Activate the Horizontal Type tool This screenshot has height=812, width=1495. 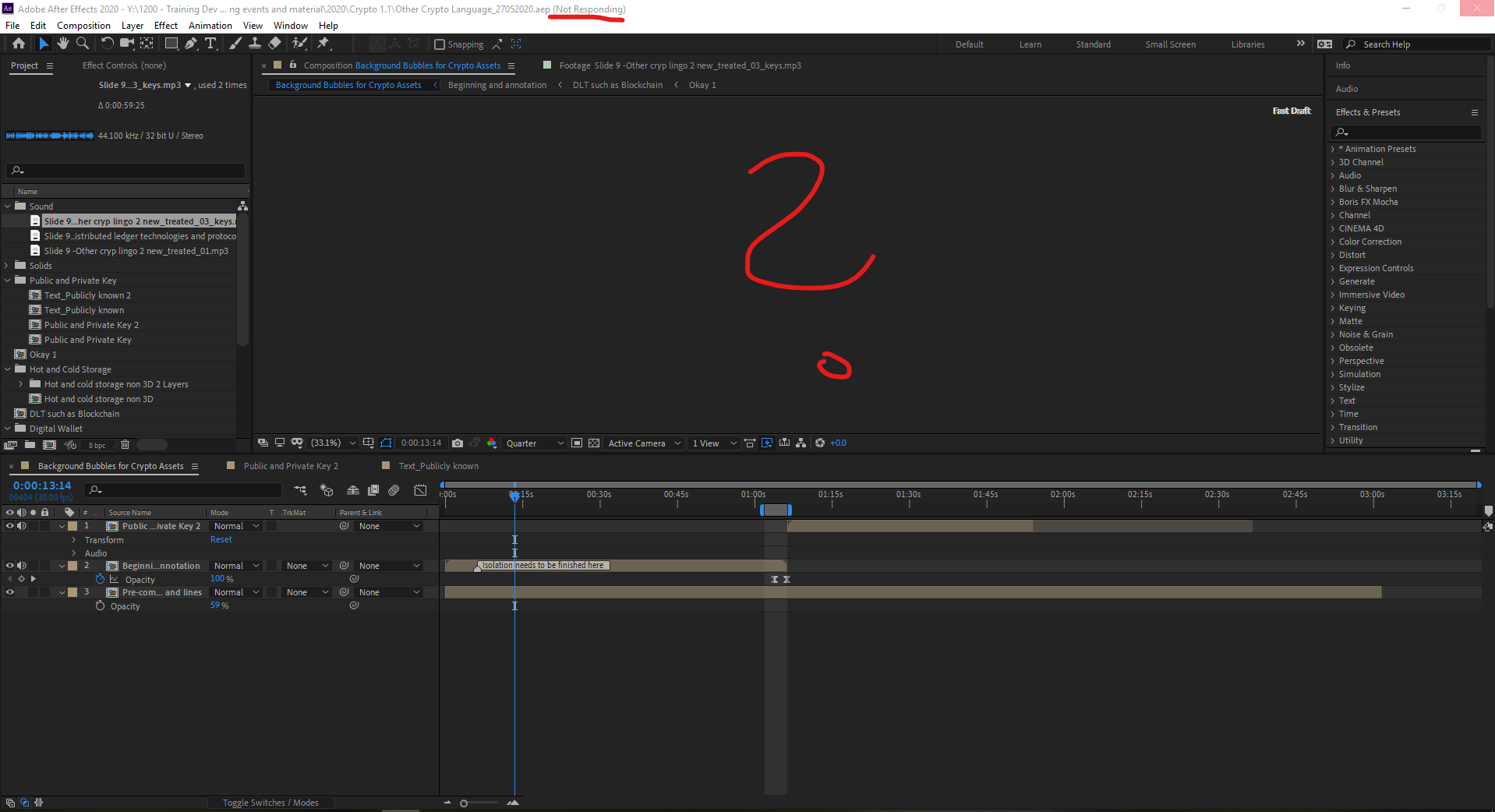[x=211, y=44]
